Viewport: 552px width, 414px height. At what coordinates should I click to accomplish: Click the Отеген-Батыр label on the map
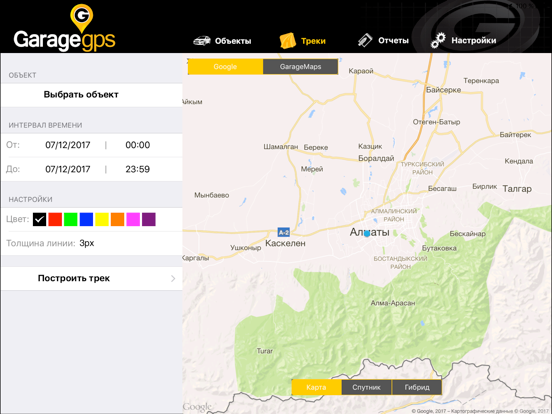[437, 122]
